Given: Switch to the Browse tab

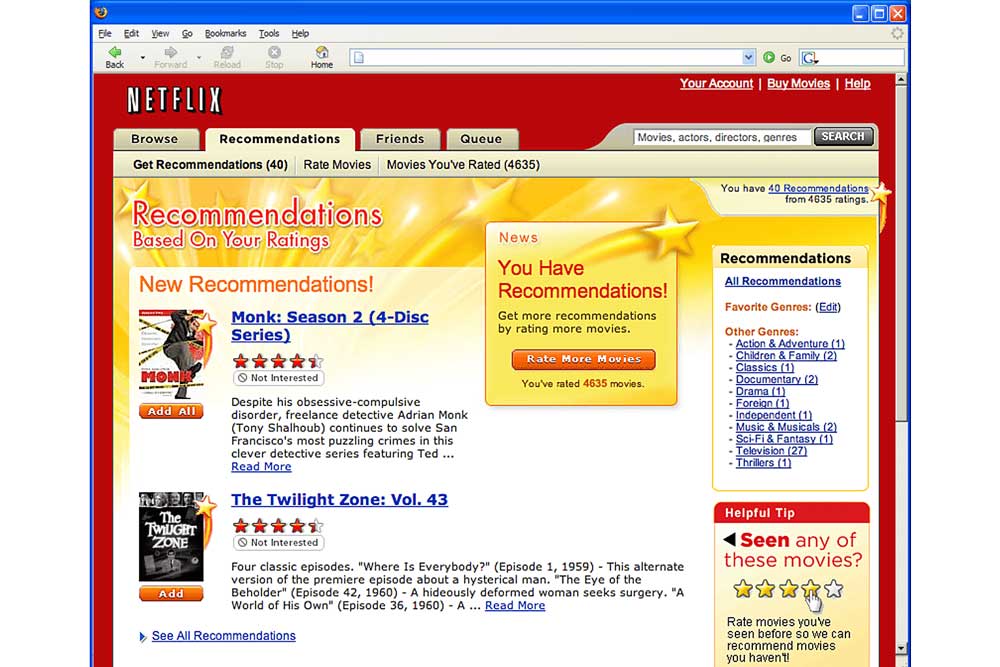Looking at the screenshot, I should [x=155, y=139].
